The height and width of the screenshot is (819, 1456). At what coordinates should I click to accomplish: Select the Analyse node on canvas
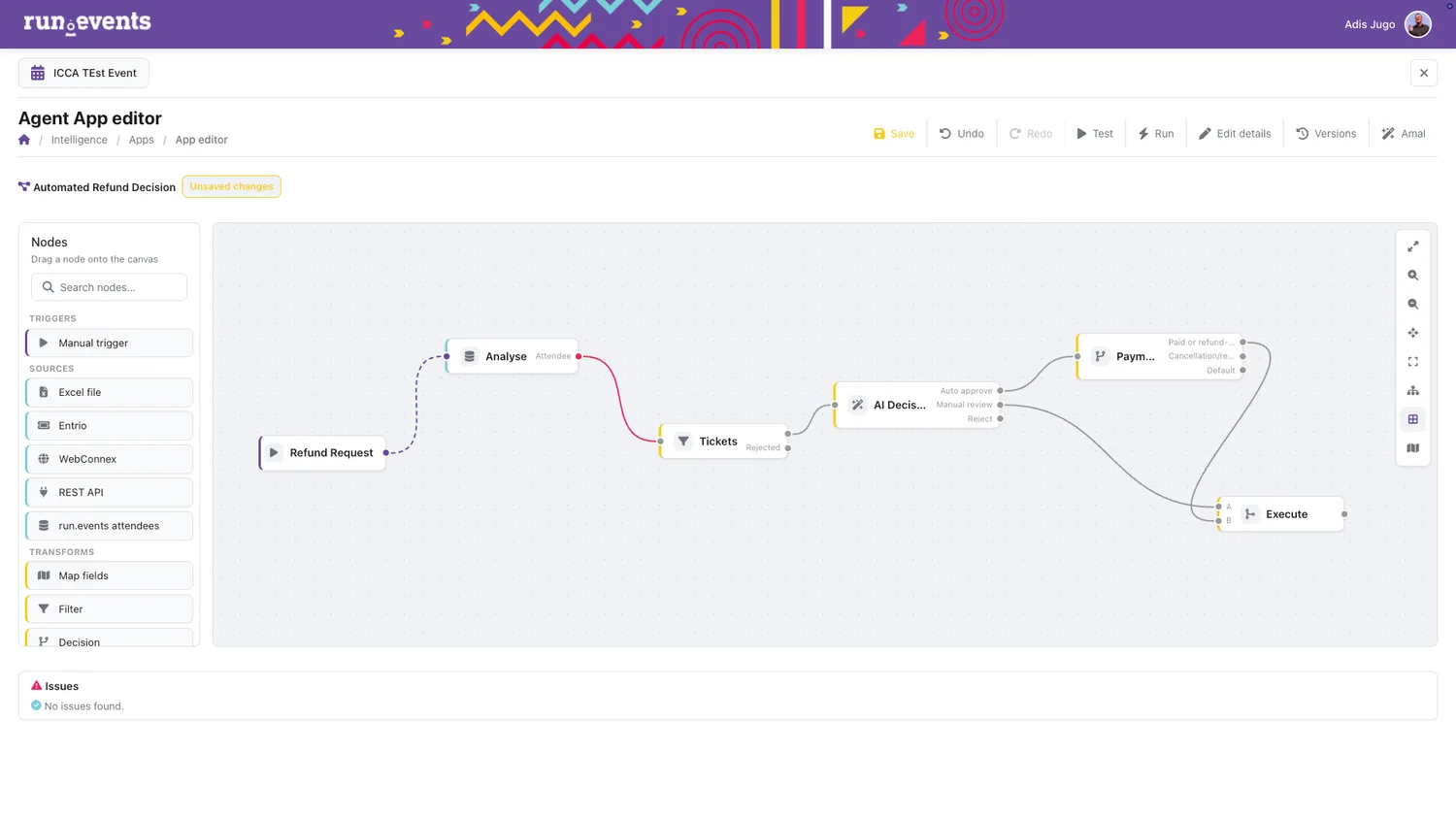pos(513,356)
